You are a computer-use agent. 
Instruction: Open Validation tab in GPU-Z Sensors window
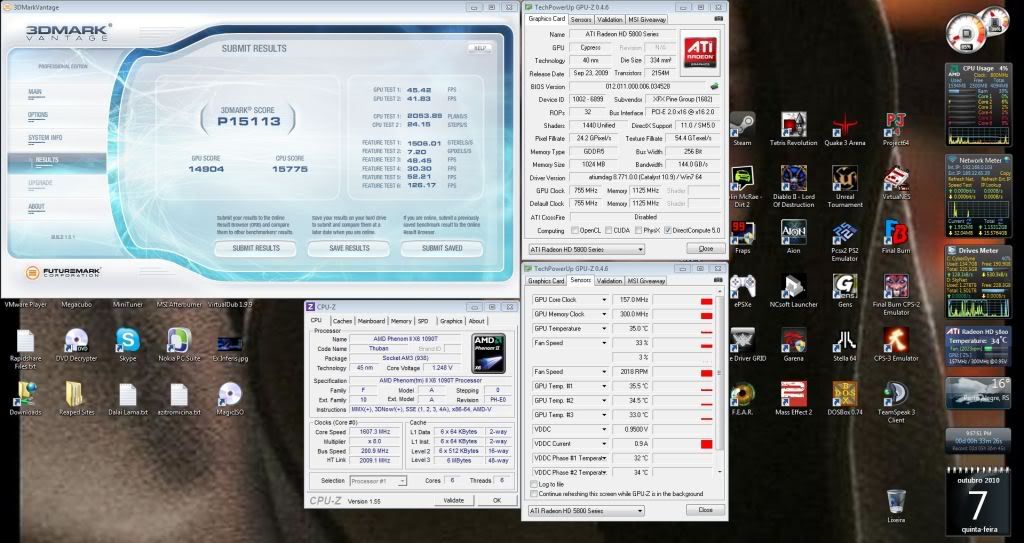pos(609,281)
